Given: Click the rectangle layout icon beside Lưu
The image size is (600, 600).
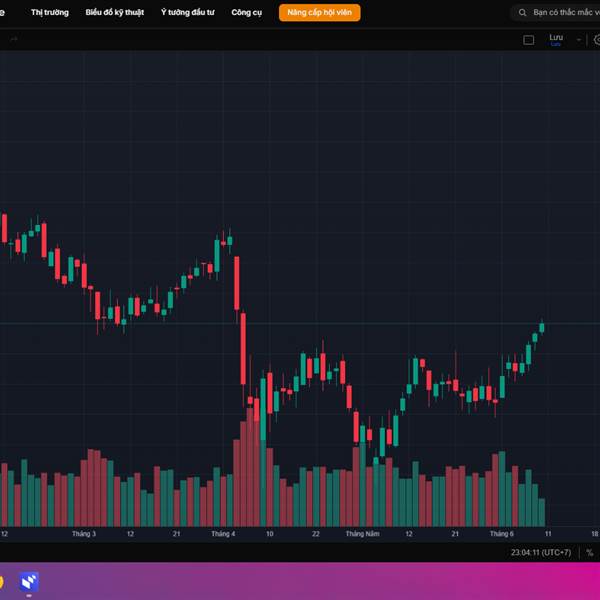Looking at the screenshot, I should [x=528, y=40].
